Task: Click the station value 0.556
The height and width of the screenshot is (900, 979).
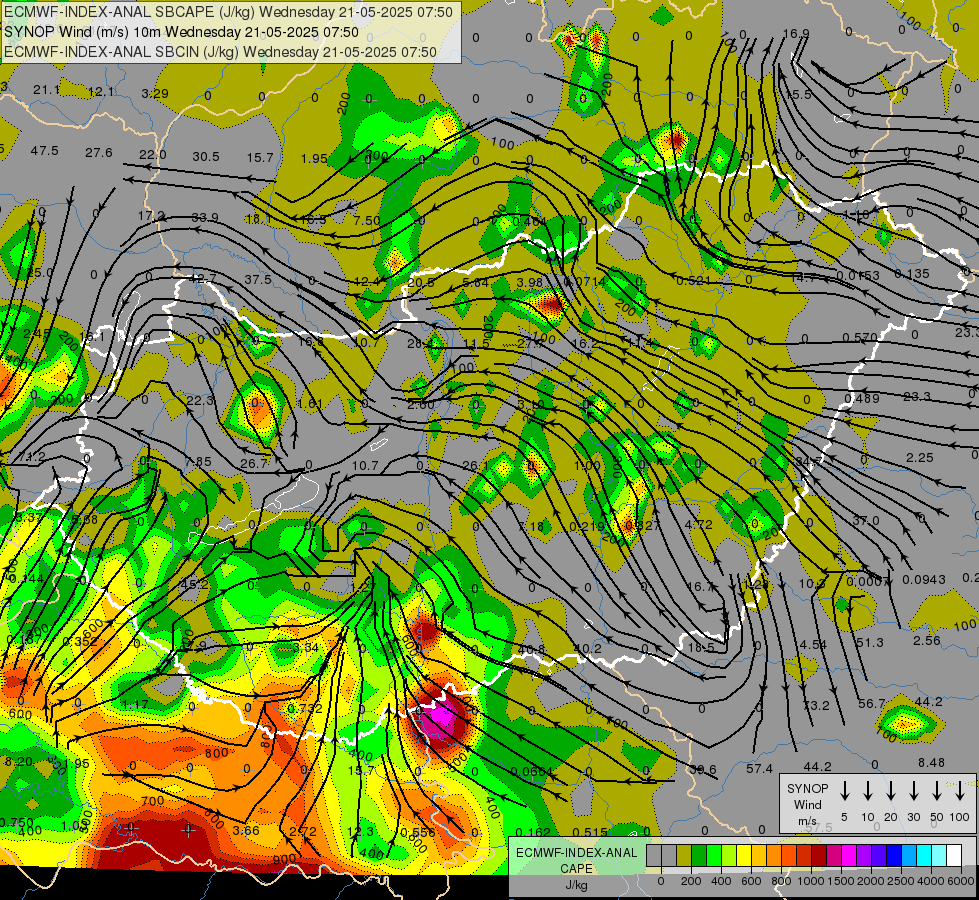Action: [x=418, y=832]
